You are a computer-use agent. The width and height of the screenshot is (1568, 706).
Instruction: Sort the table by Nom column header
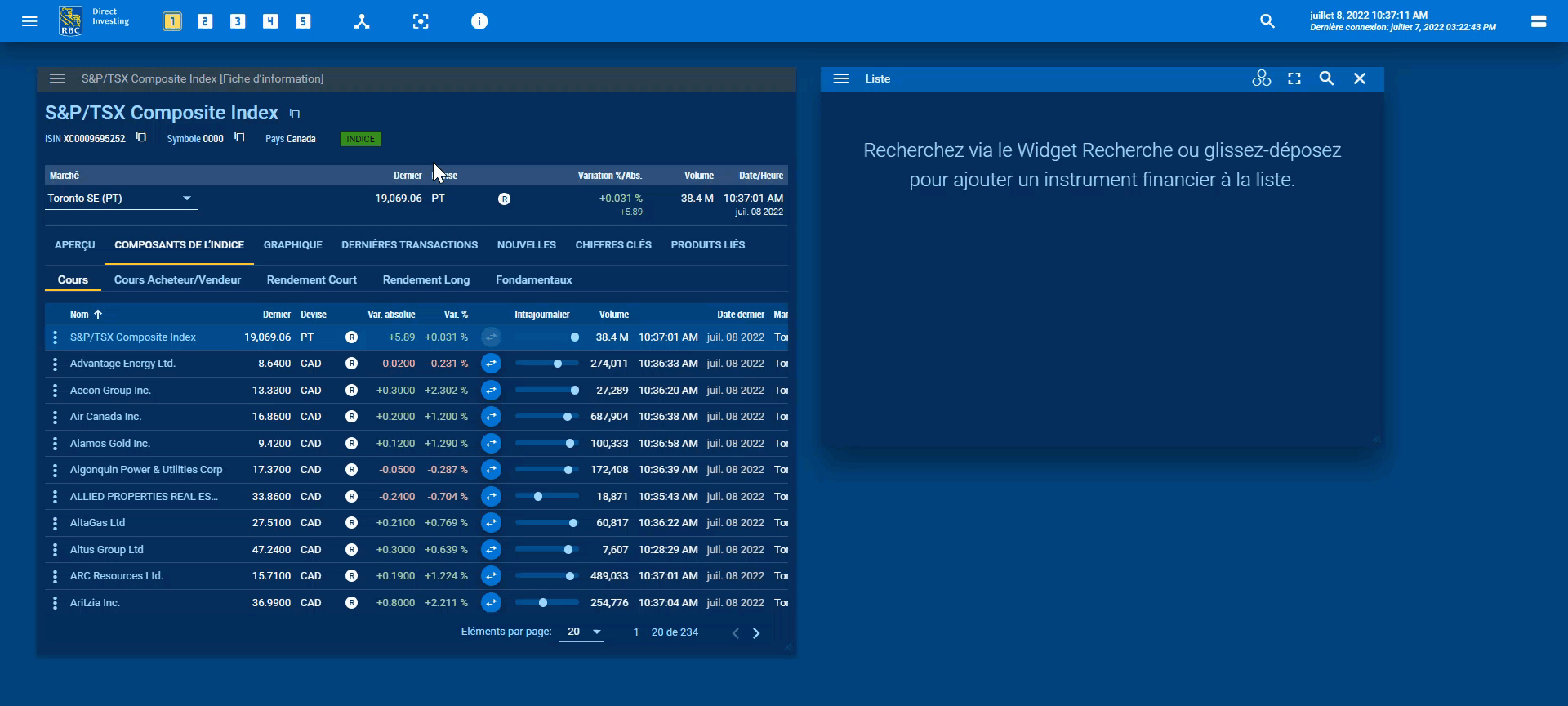pyautogui.click(x=79, y=315)
